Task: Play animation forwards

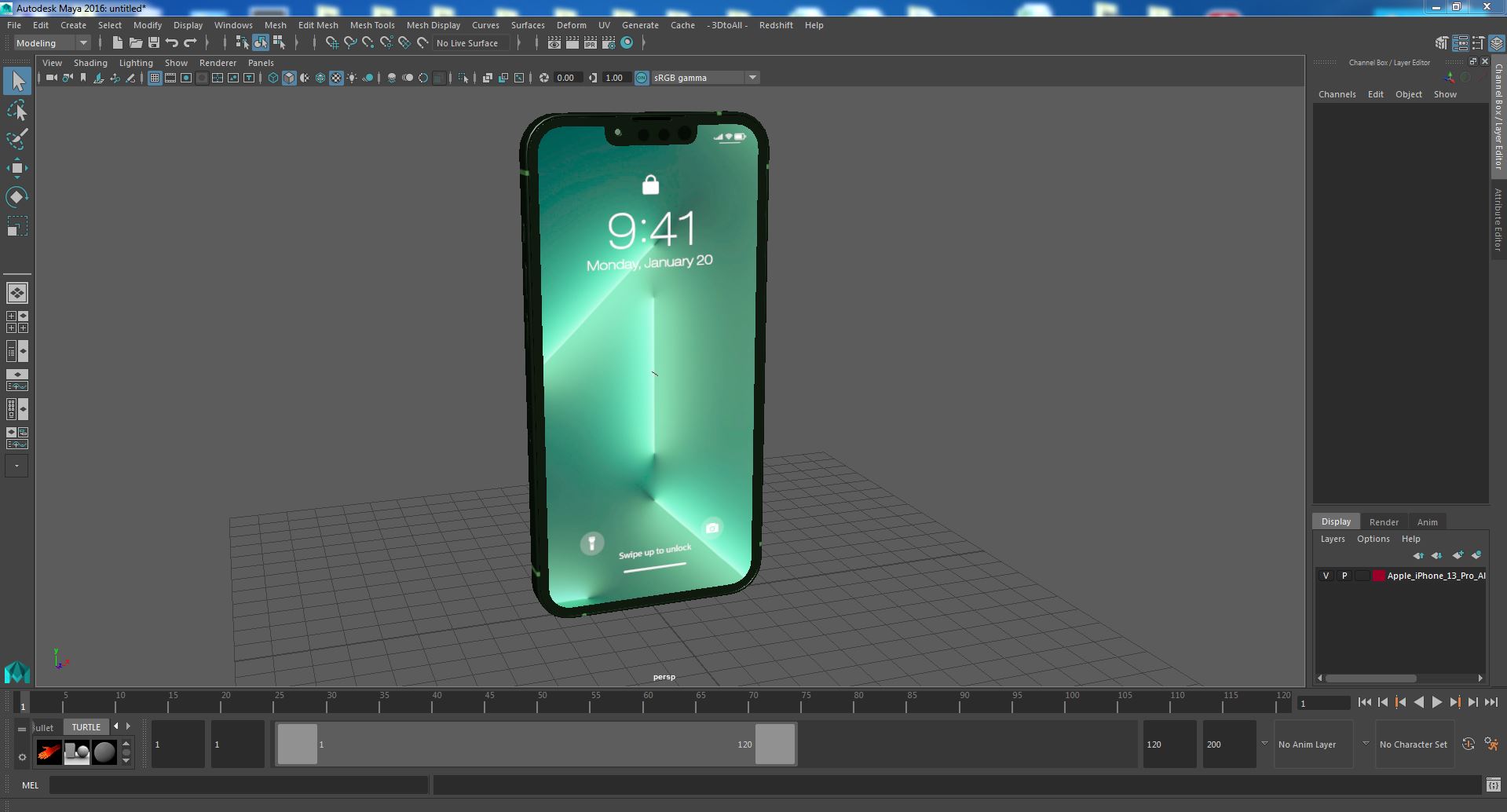Action: point(1436,703)
